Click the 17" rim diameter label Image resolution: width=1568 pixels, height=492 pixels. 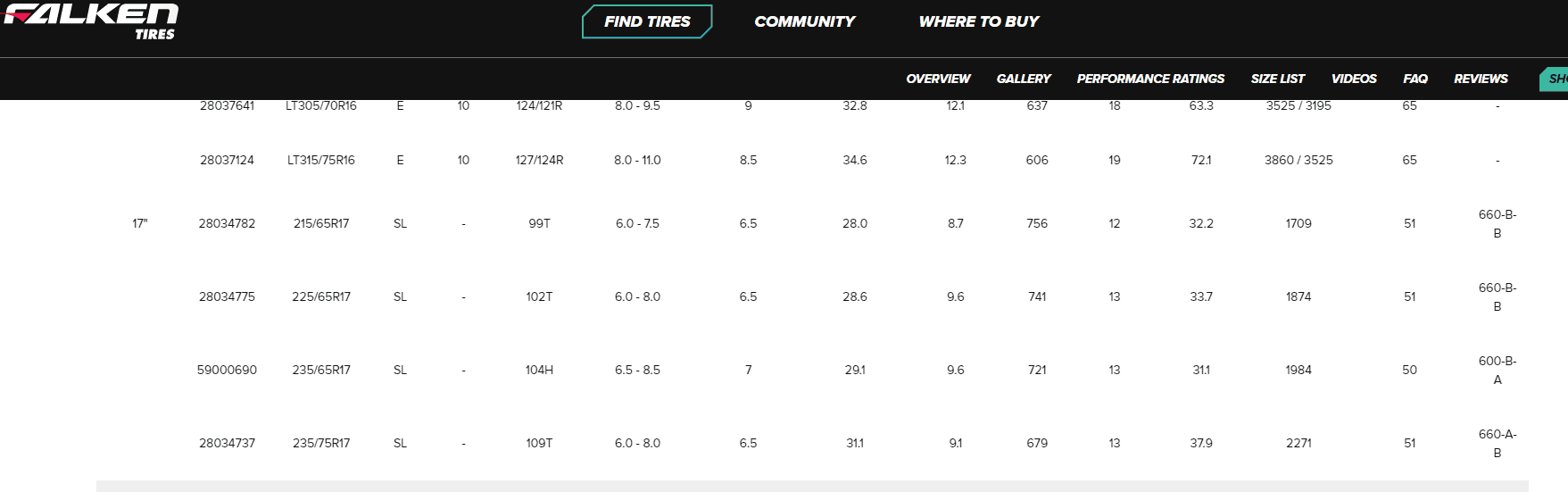pos(139,223)
